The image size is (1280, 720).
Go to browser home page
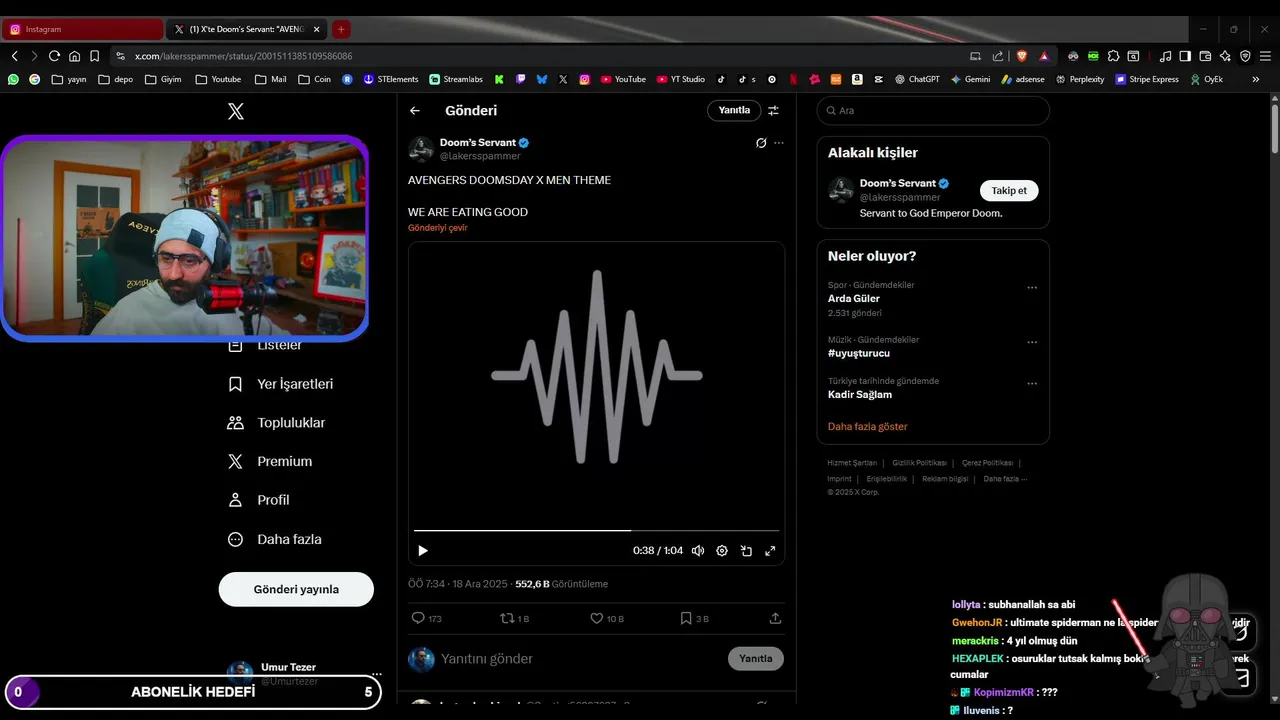(74, 56)
